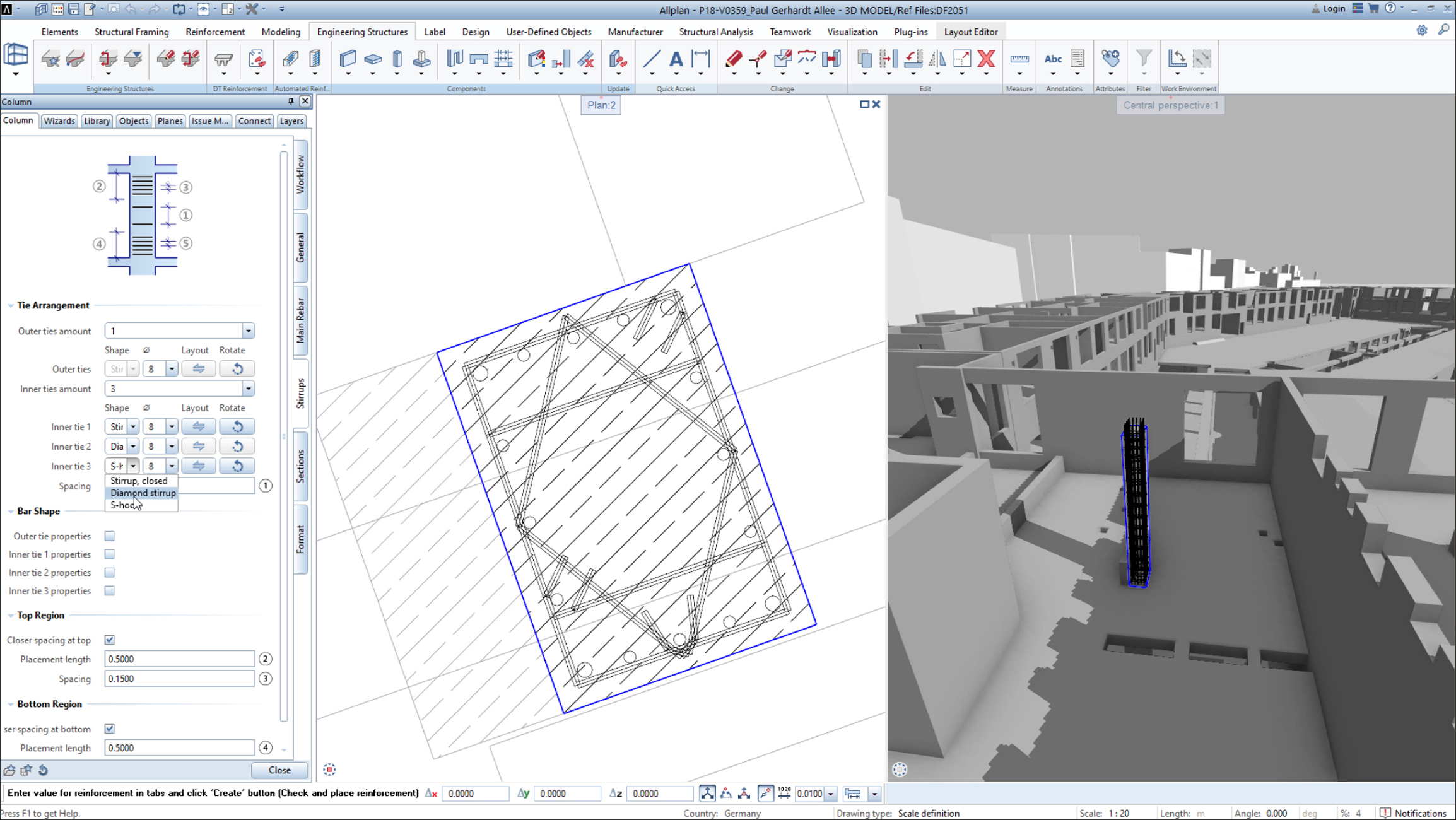Image resolution: width=1456 pixels, height=820 pixels.
Task: Open Notifications in status bar
Action: (1413, 813)
